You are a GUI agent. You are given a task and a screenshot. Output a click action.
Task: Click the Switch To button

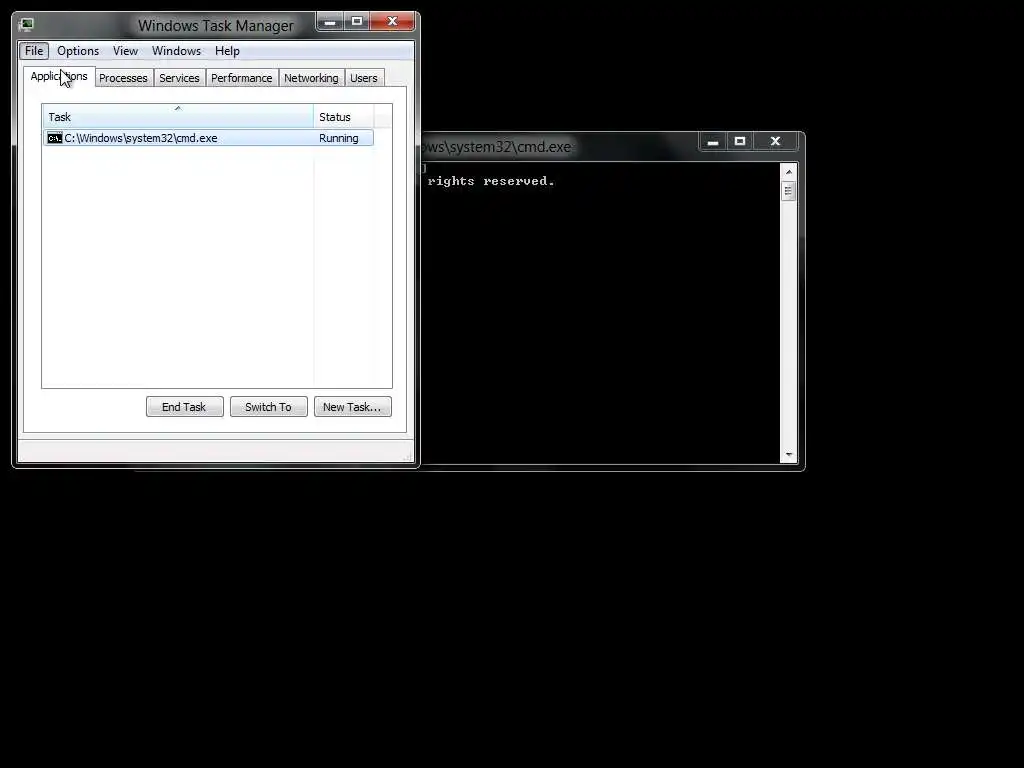tap(268, 407)
